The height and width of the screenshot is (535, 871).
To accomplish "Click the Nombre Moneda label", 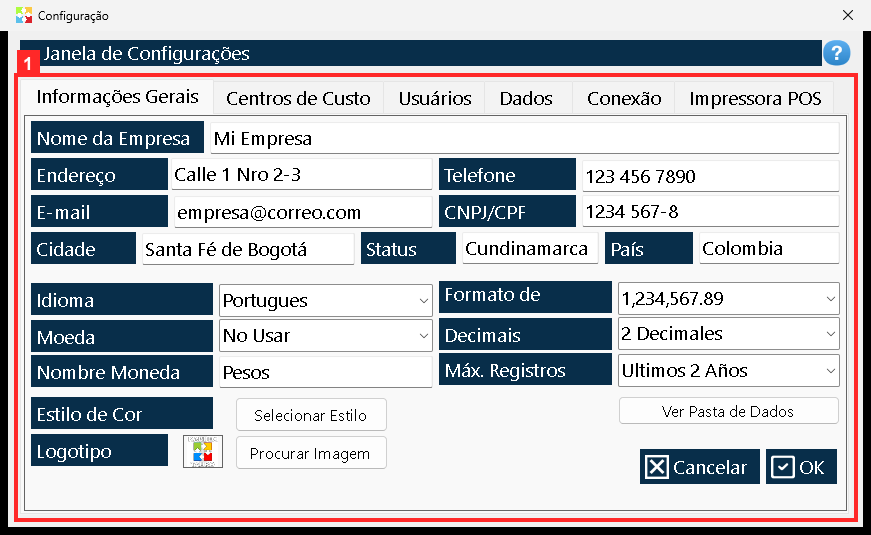I will coord(122,372).
